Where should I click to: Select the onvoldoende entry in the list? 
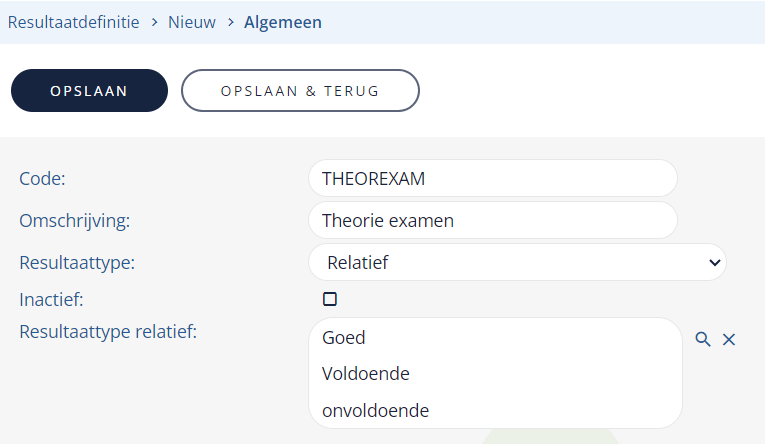point(376,411)
